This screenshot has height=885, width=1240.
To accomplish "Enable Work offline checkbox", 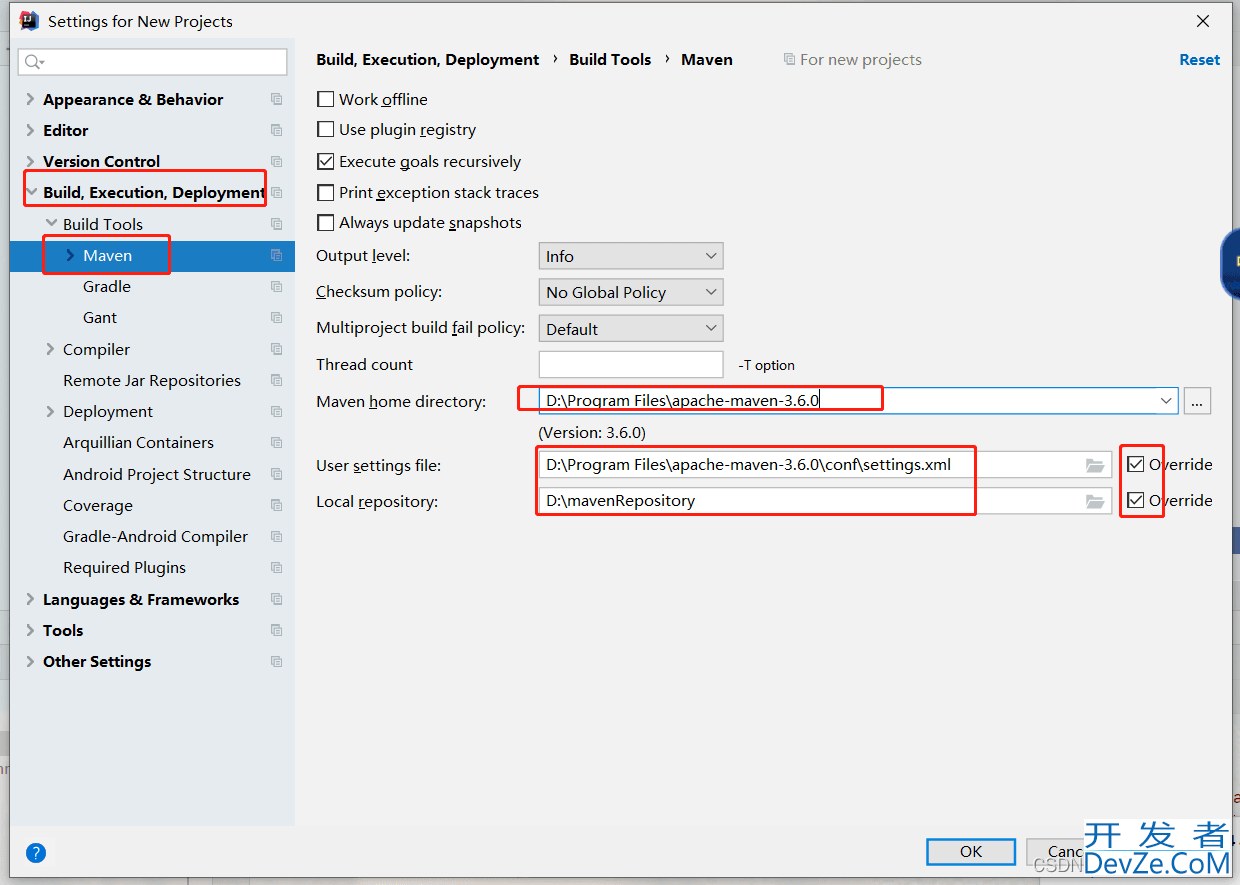I will [x=325, y=100].
